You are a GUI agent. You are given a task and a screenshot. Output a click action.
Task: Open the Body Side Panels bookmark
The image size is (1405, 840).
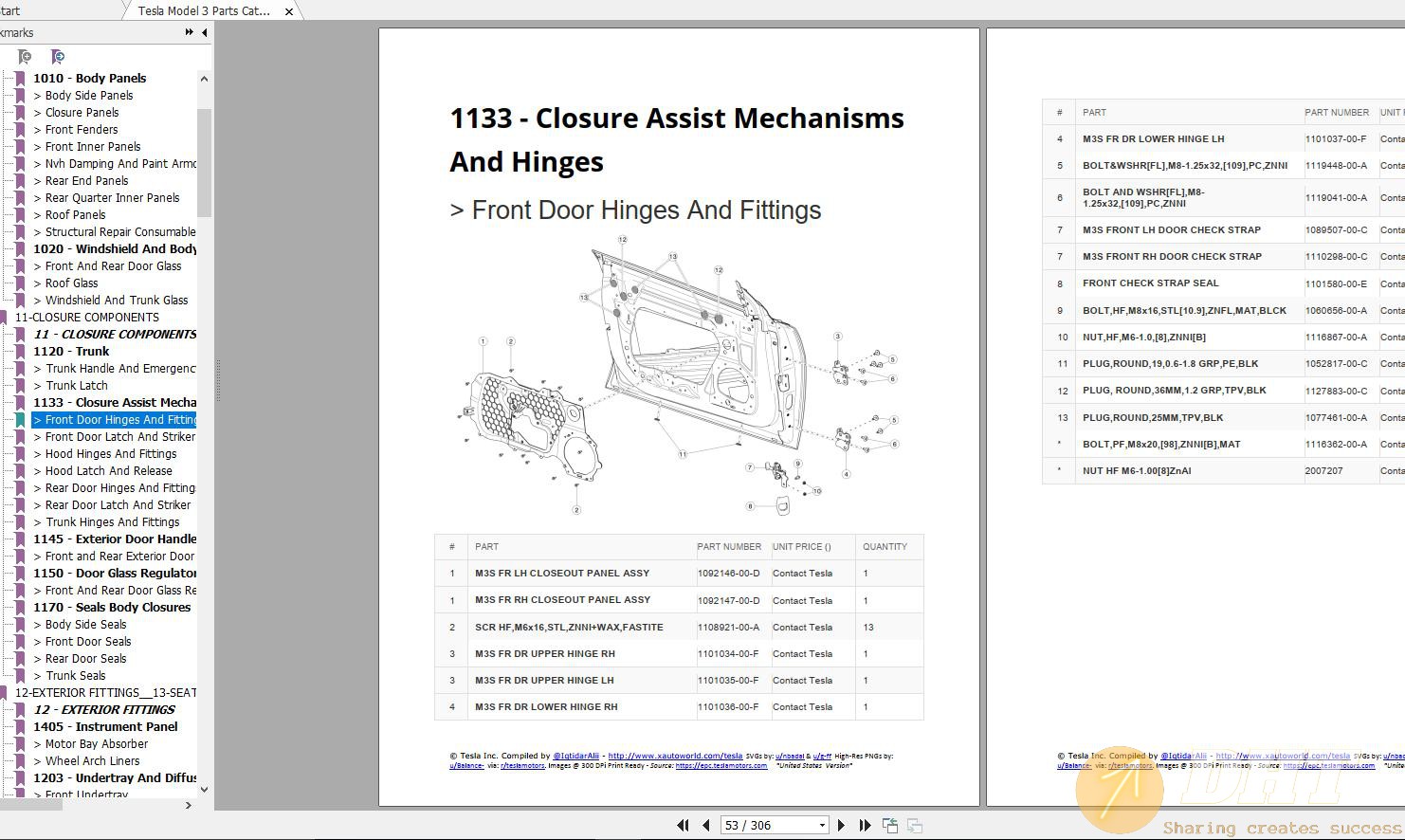tap(83, 96)
